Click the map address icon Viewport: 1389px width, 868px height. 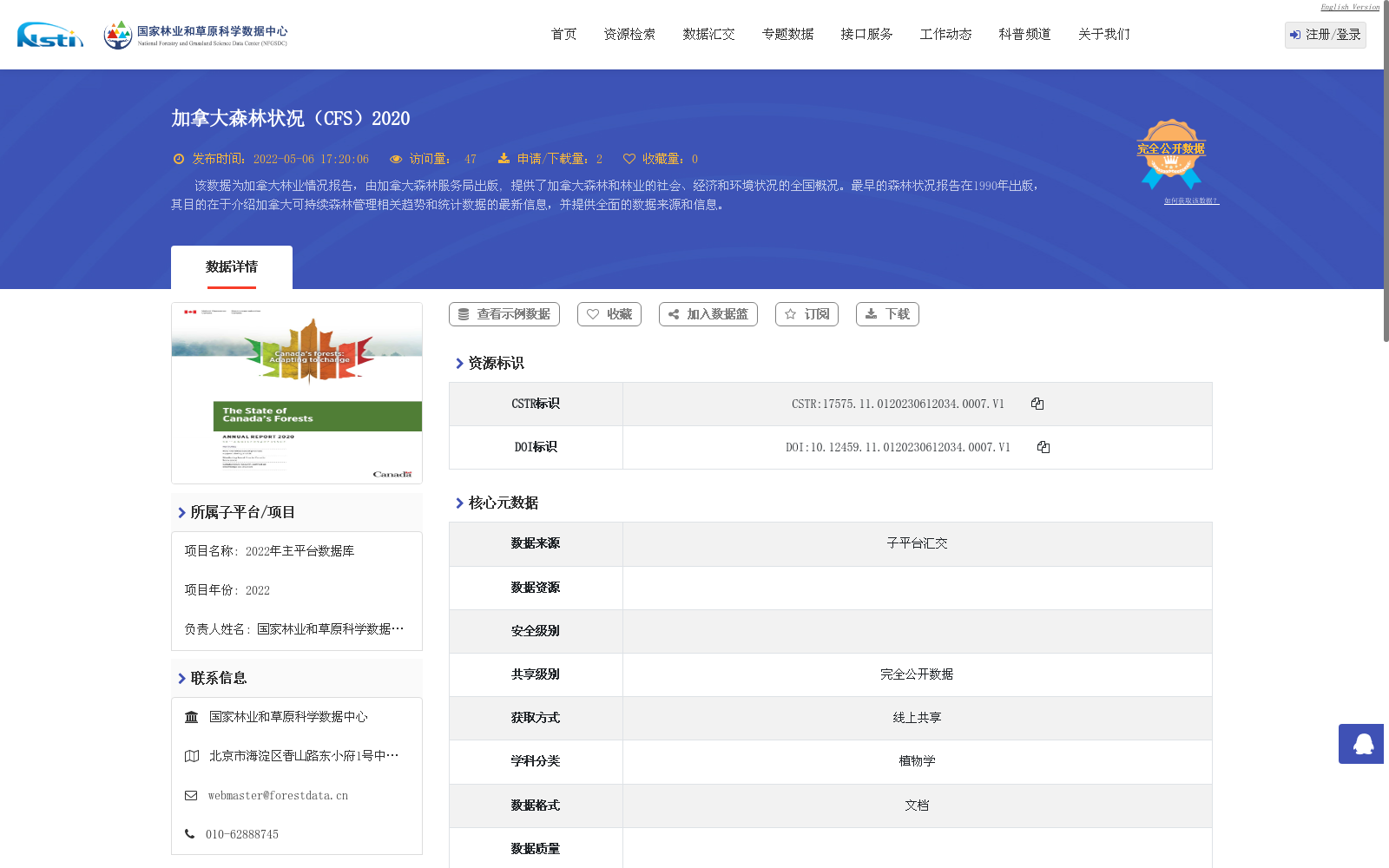[192, 756]
